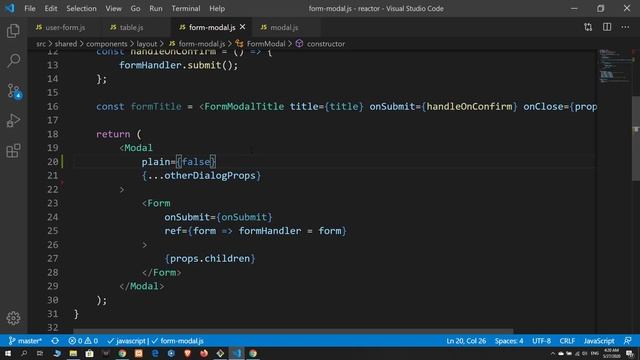This screenshot has width=640, height=360.
Task: Open the Run menu
Action: point(156,8)
